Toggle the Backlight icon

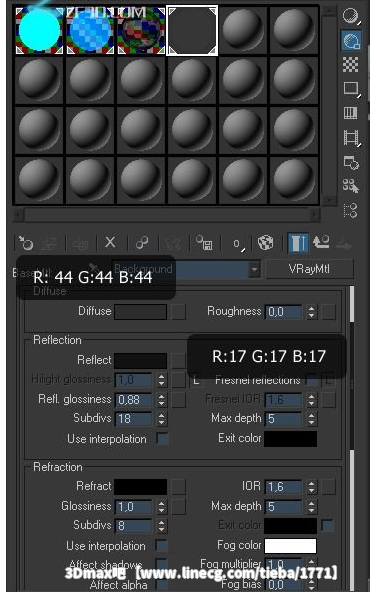pos(351,40)
